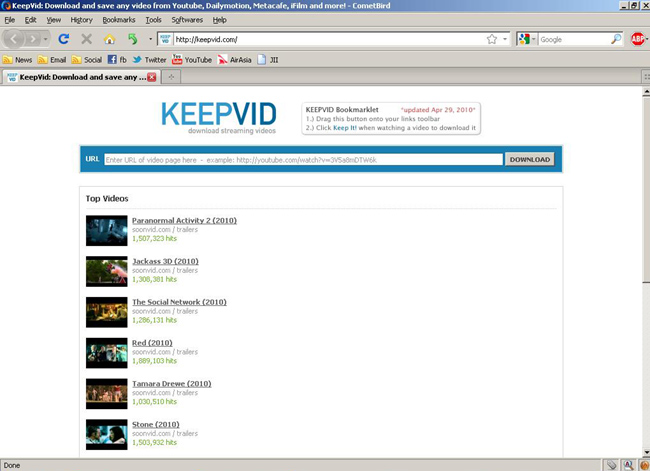This screenshot has width=650, height=471.
Task: Click the Stop loading X icon
Action: tap(87, 39)
